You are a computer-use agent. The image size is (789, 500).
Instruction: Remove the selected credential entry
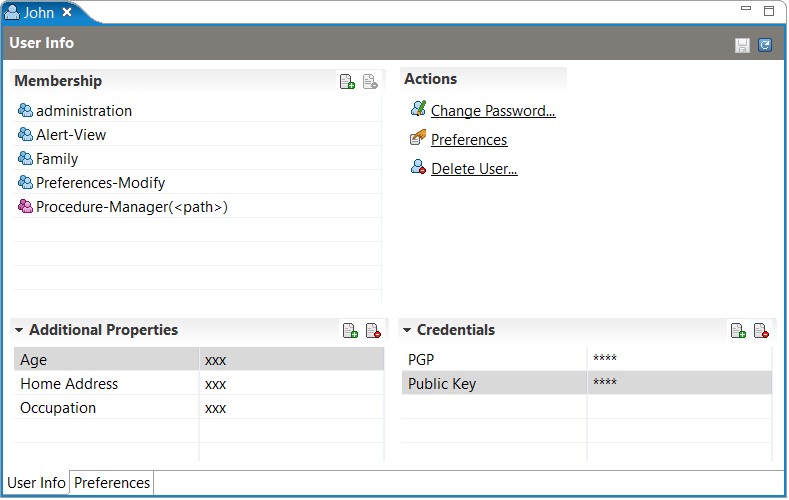pyautogui.click(x=761, y=330)
